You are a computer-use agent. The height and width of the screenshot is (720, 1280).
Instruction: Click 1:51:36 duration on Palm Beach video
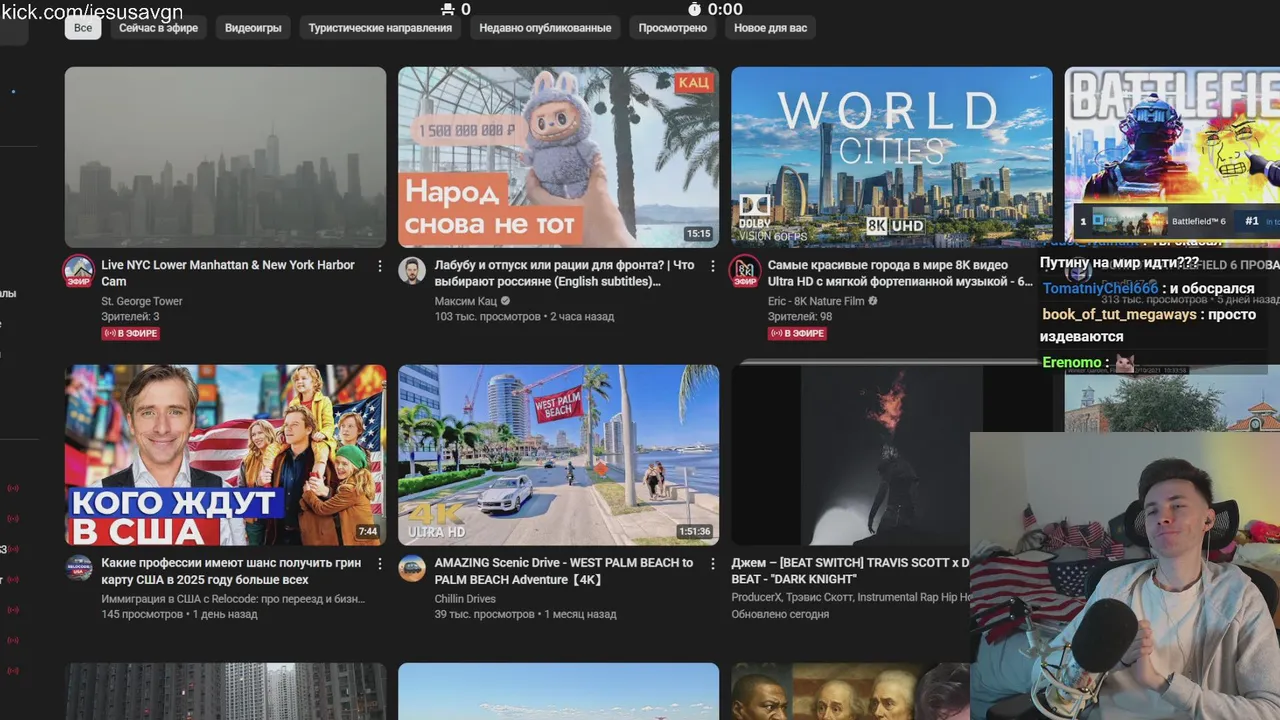point(694,532)
